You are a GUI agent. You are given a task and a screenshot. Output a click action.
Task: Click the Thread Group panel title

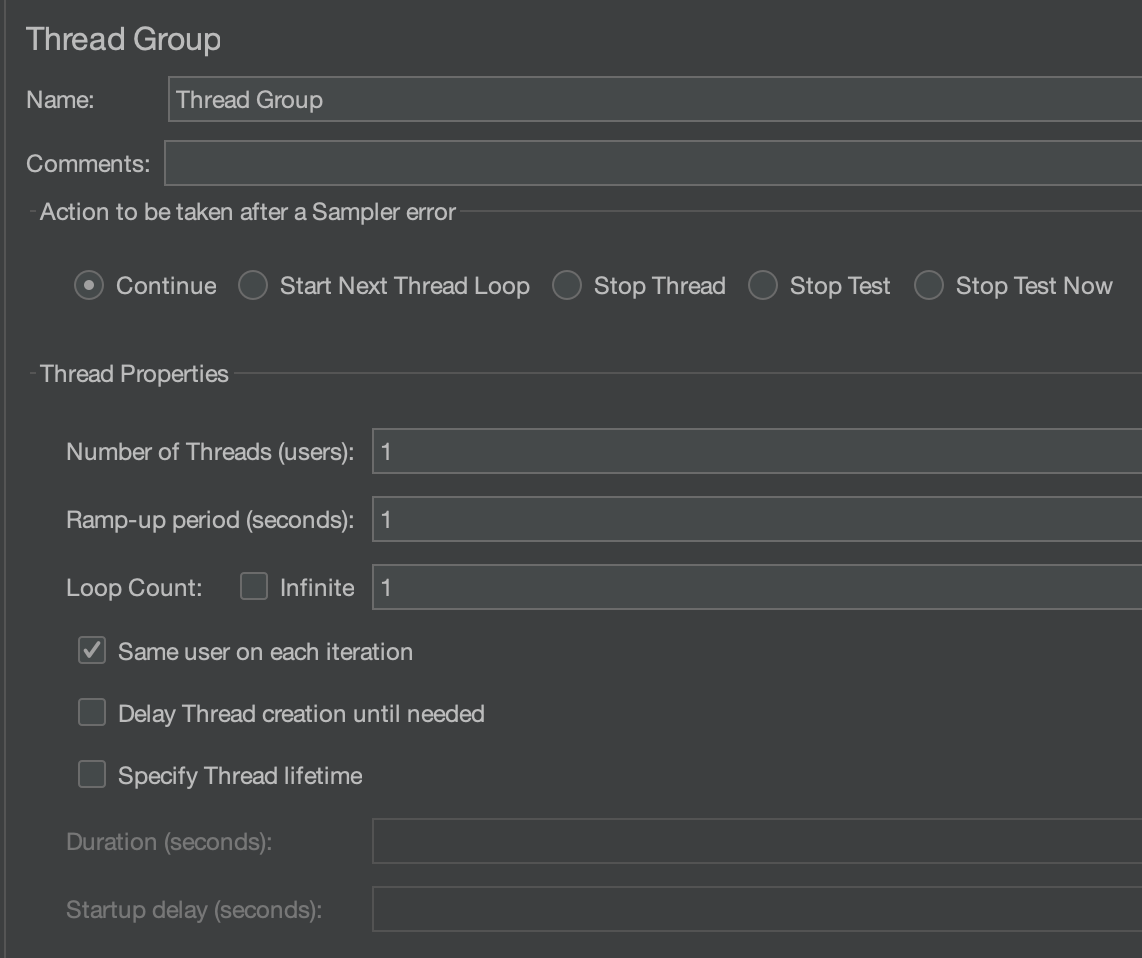123,39
